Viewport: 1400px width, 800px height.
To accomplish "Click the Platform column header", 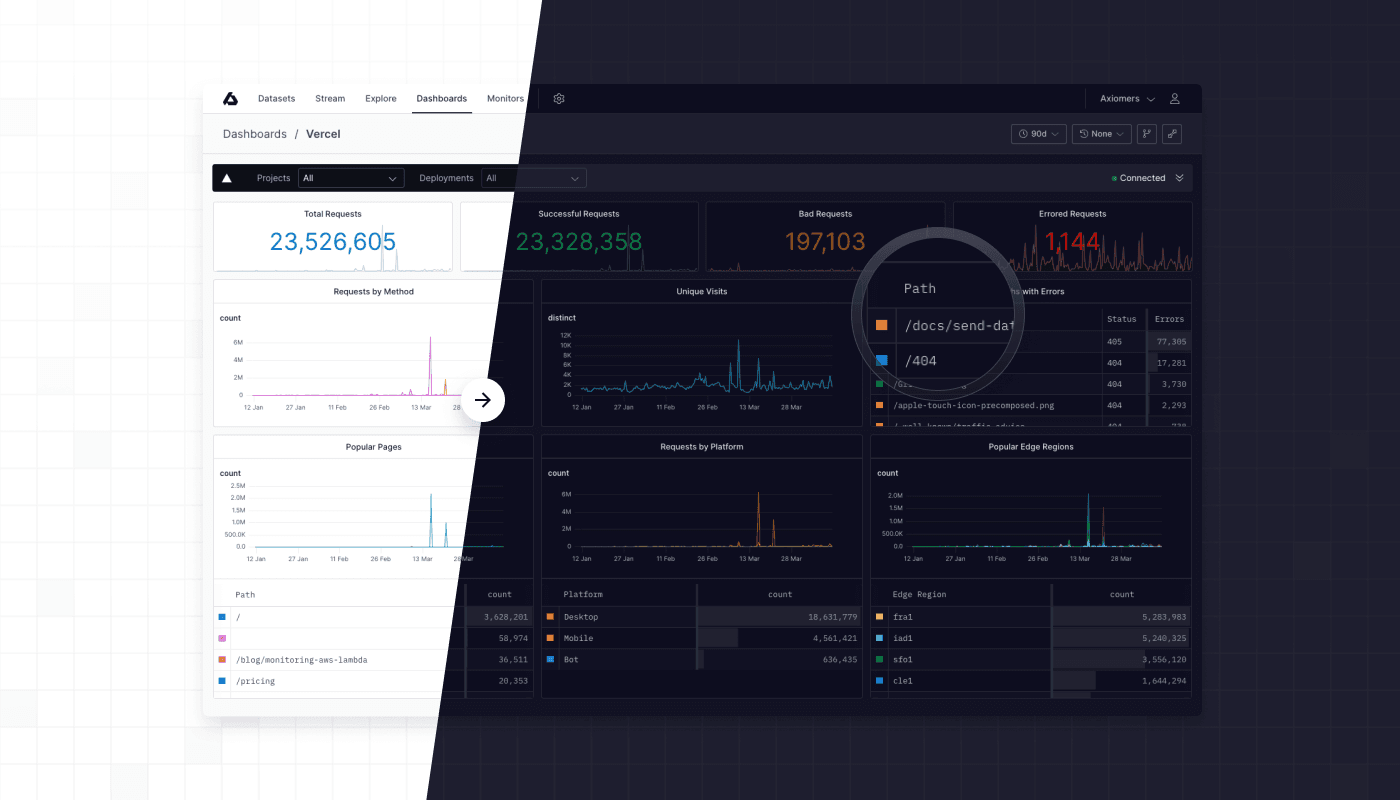I will click(x=583, y=594).
